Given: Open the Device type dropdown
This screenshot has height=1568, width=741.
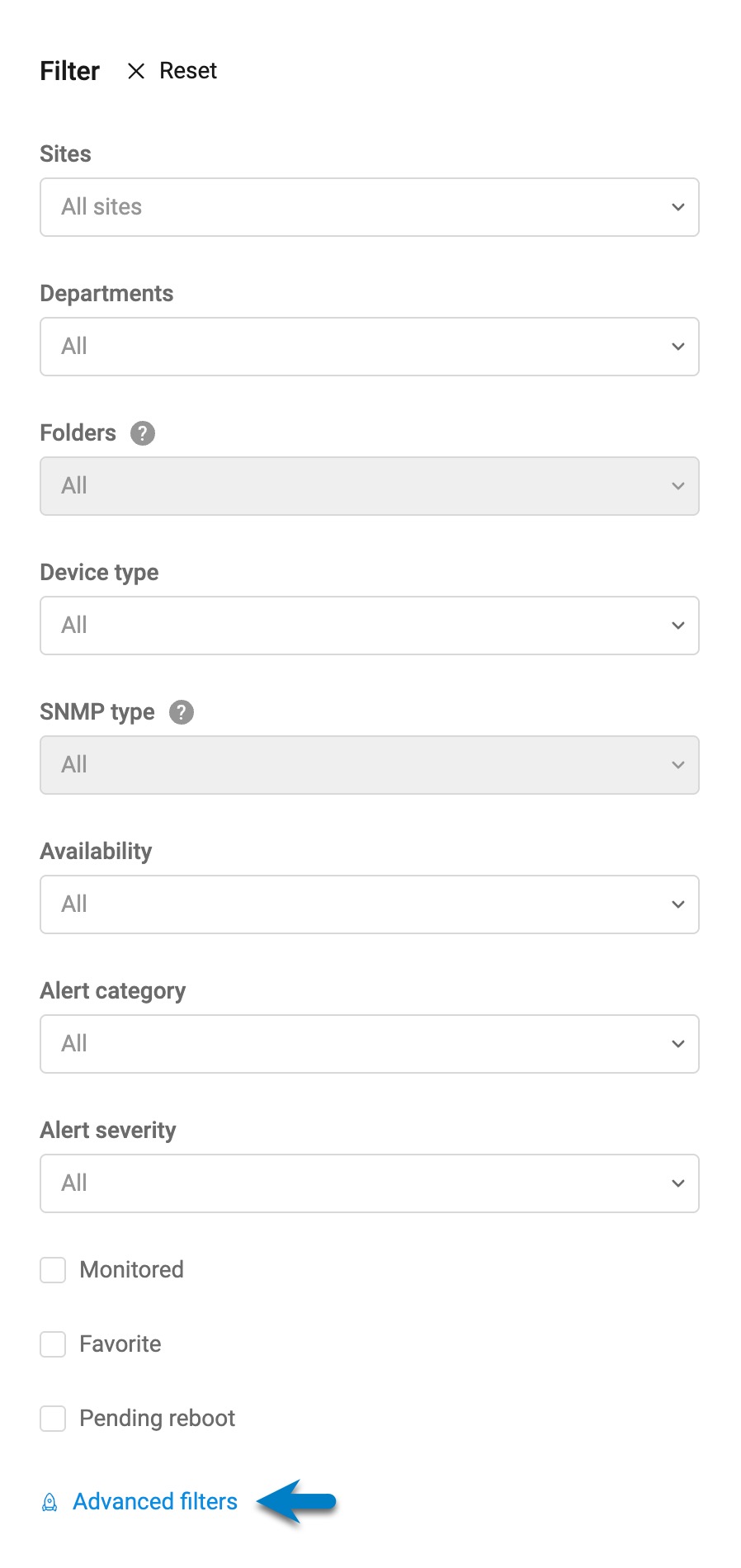Looking at the screenshot, I should point(369,625).
